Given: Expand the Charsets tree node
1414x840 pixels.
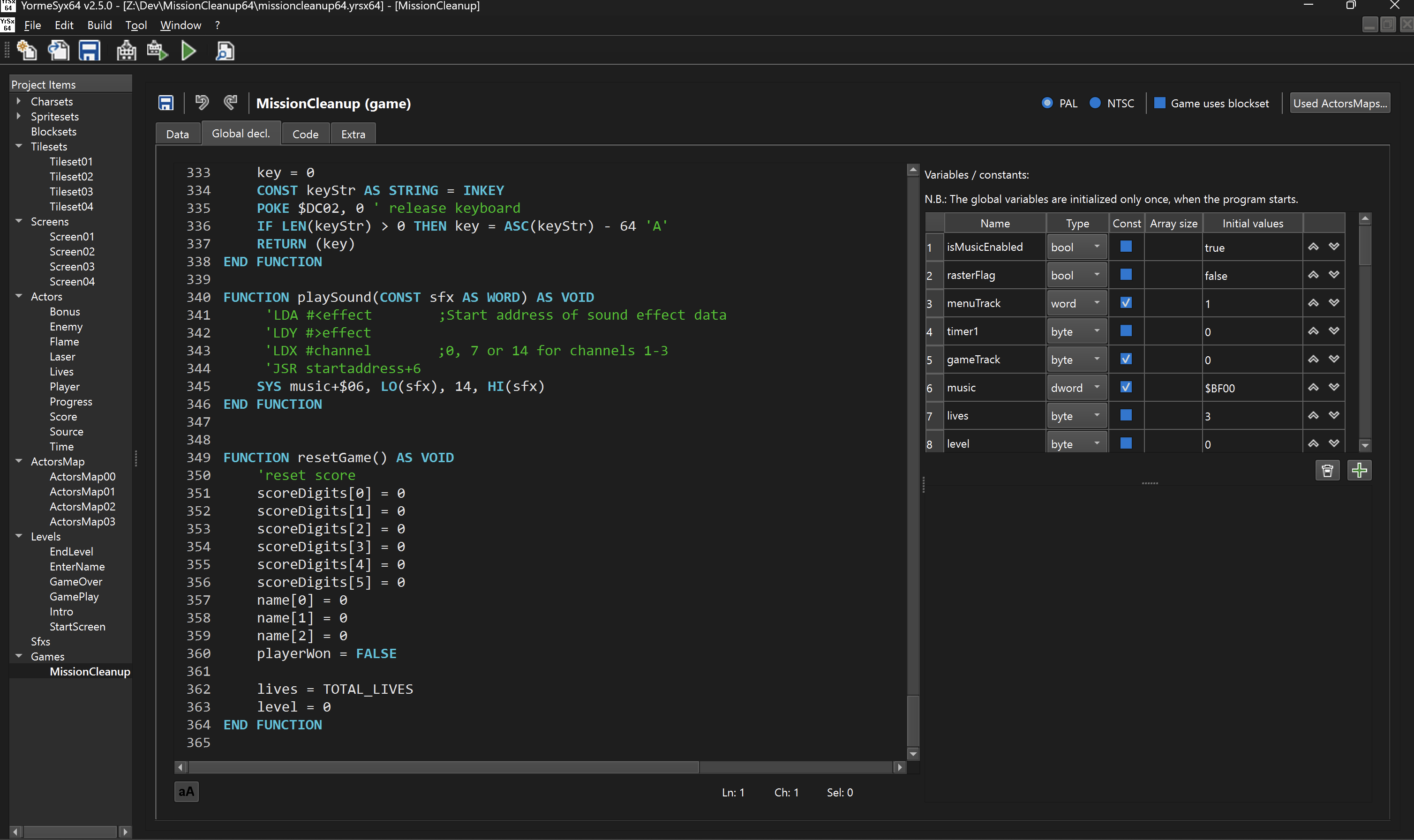Looking at the screenshot, I should [19, 101].
